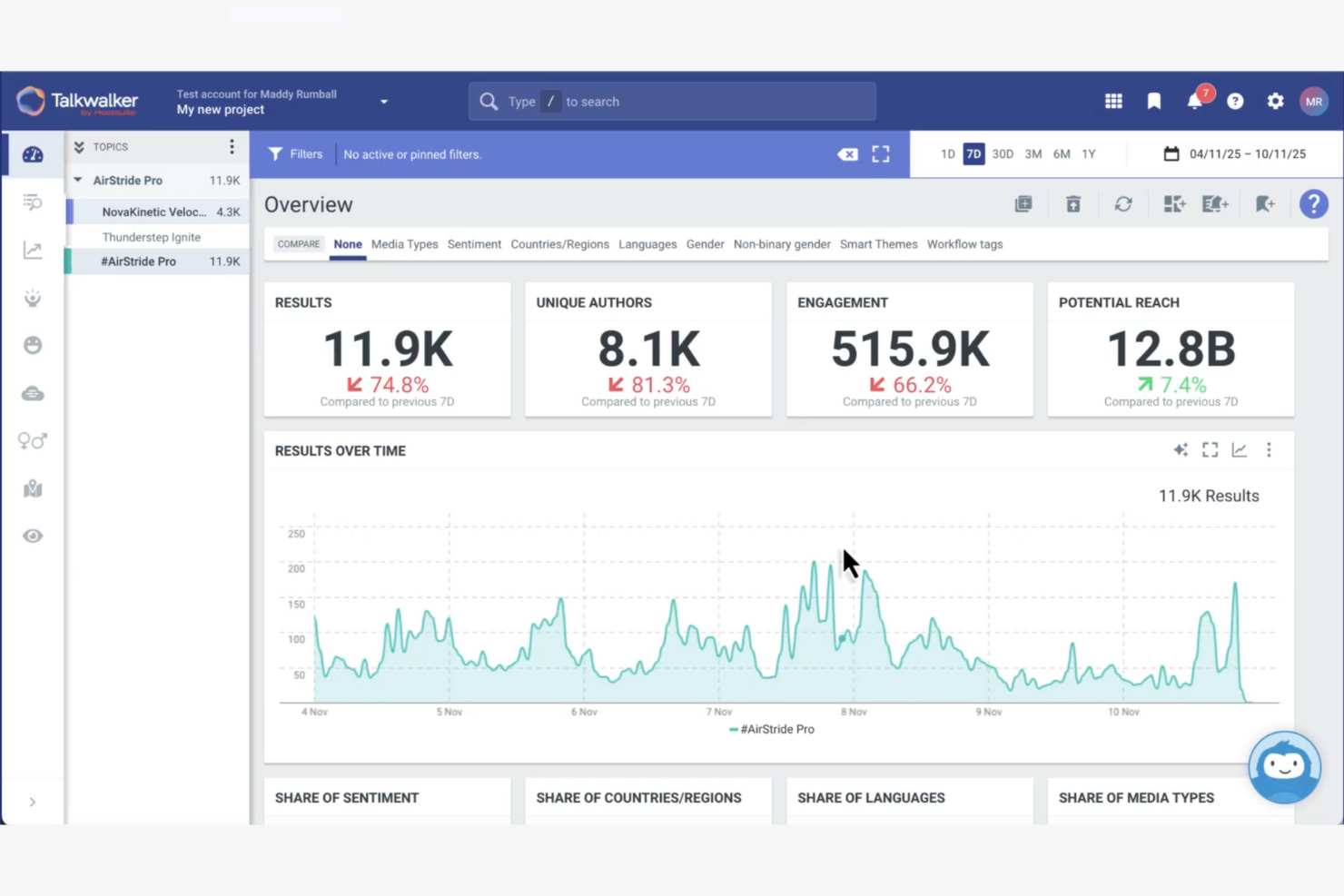
Task: Select the NovaKinetic Veloc... topic
Action: tap(157, 212)
